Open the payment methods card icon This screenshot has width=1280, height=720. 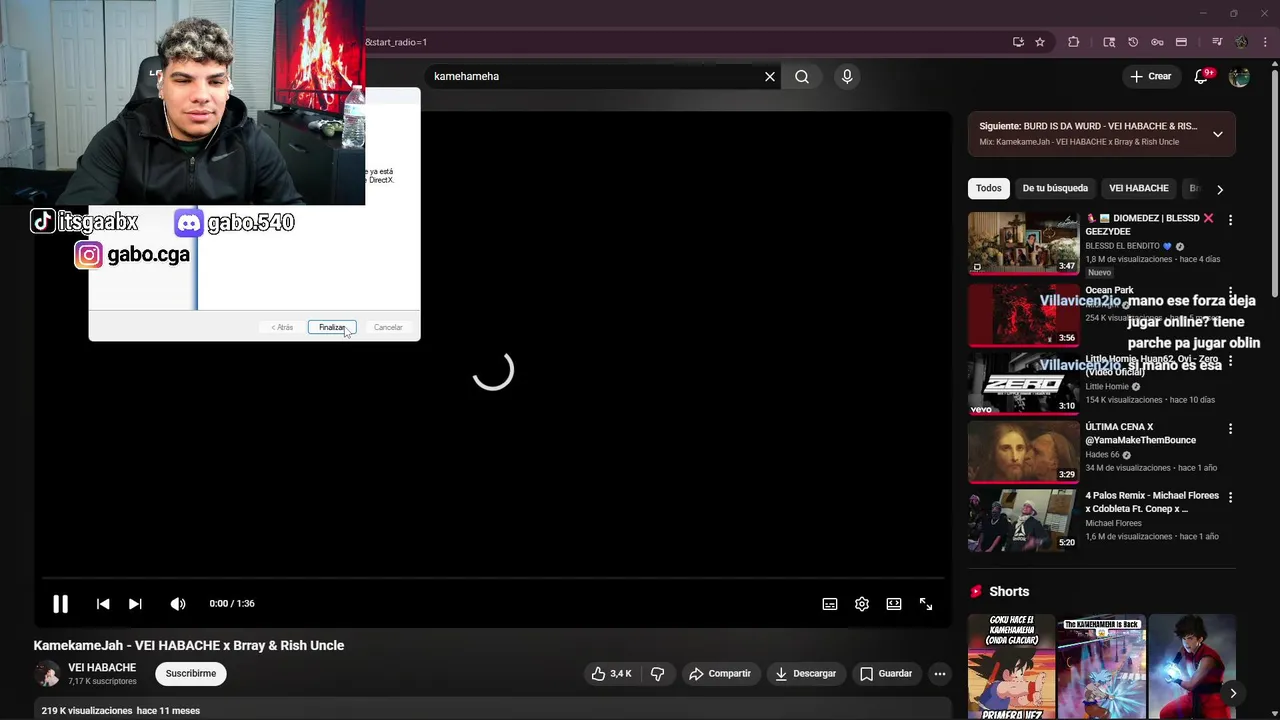click(x=1181, y=42)
